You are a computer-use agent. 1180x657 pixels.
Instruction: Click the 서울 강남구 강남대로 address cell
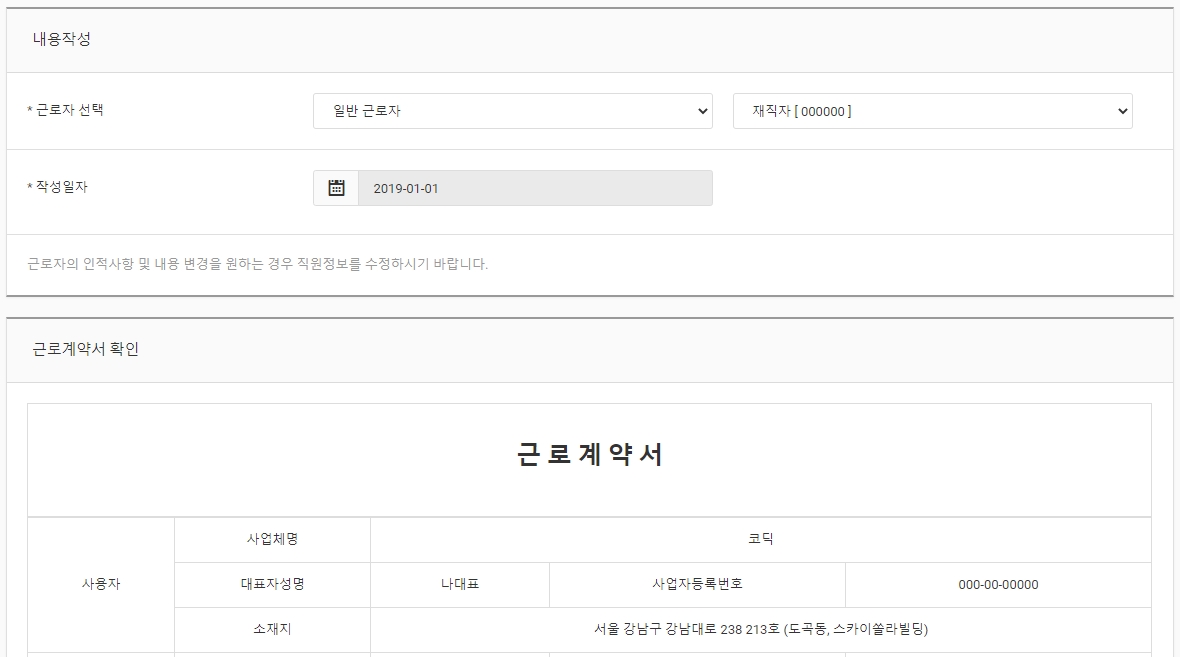click(x=761, y=630)
